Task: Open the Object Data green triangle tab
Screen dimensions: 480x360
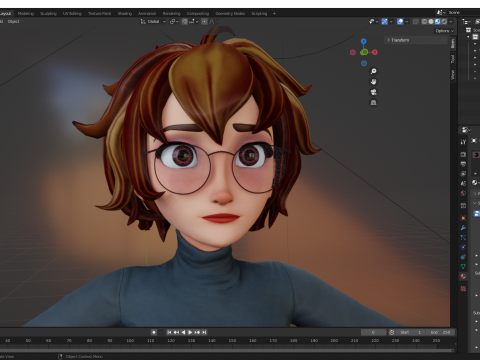Action: [x=463, y=266]
